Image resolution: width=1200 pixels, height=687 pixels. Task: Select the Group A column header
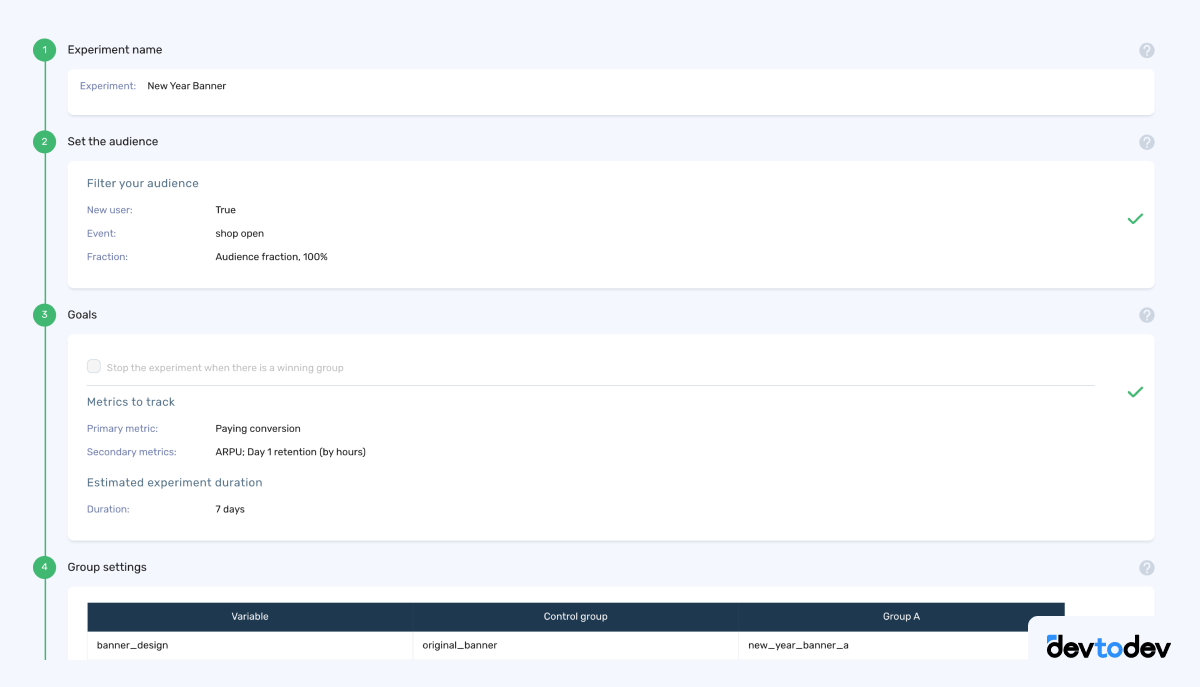pyautogui.click(x=901, y=616)
